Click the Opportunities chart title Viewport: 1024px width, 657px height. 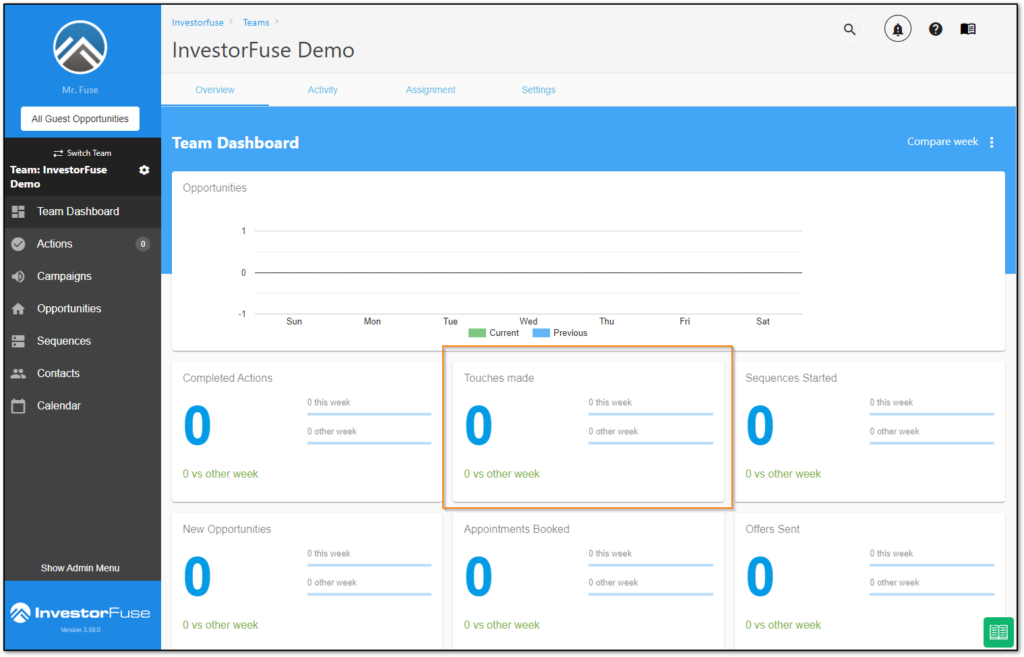point(215,188)
